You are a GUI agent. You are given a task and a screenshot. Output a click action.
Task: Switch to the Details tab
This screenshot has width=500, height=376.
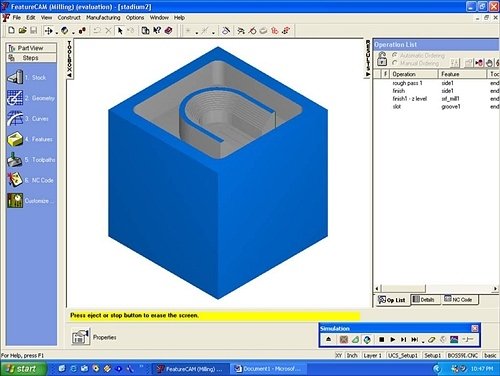[x=424, y=299]
